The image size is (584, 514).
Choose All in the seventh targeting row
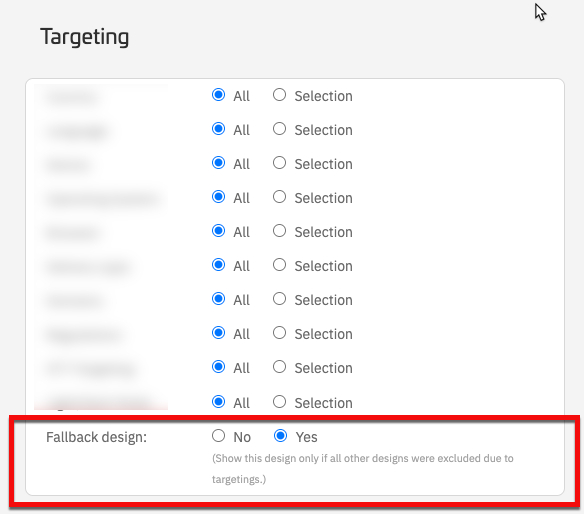coord(218,299)
